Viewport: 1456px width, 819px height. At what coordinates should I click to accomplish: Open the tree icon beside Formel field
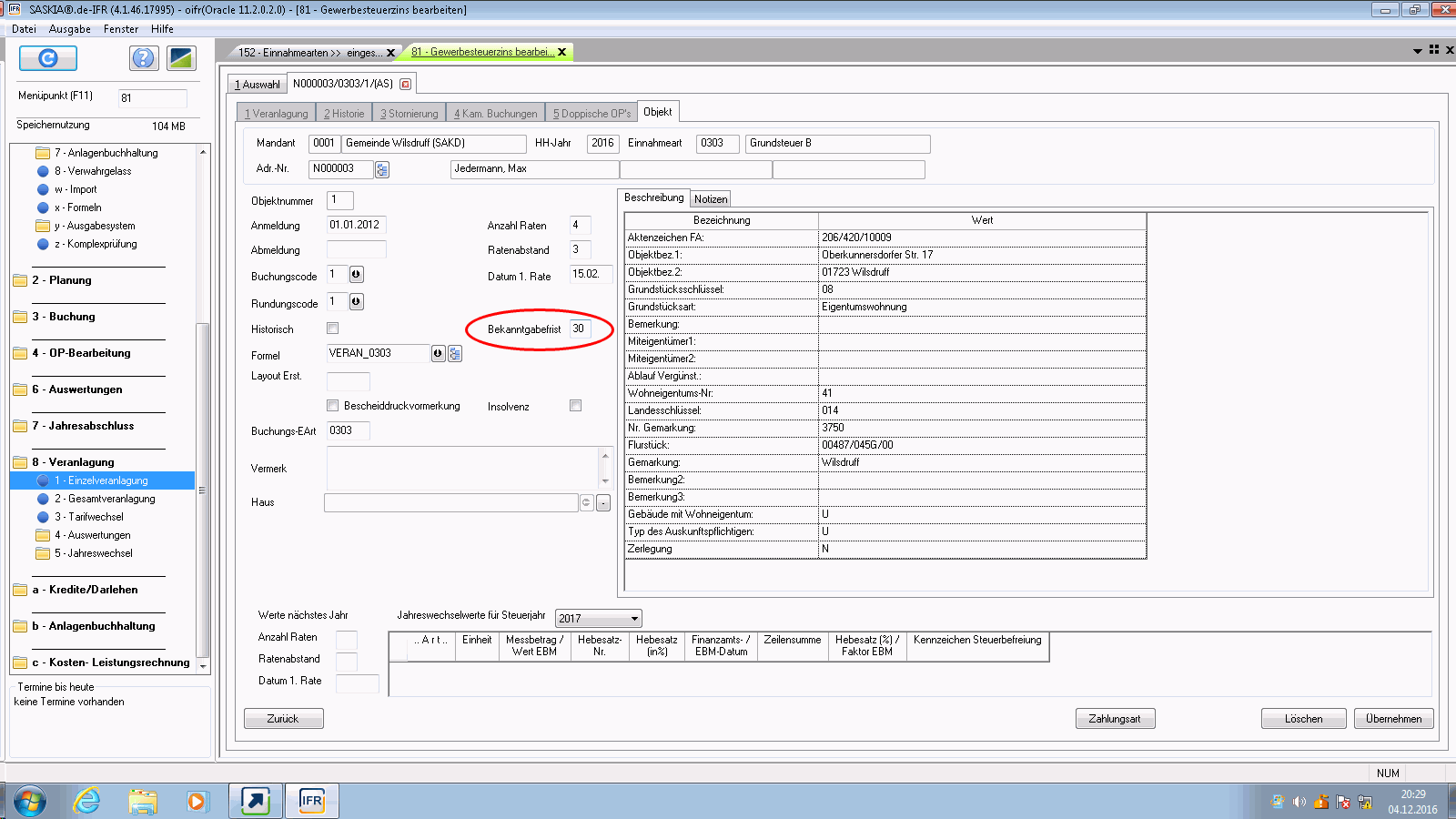coord(455,354)
